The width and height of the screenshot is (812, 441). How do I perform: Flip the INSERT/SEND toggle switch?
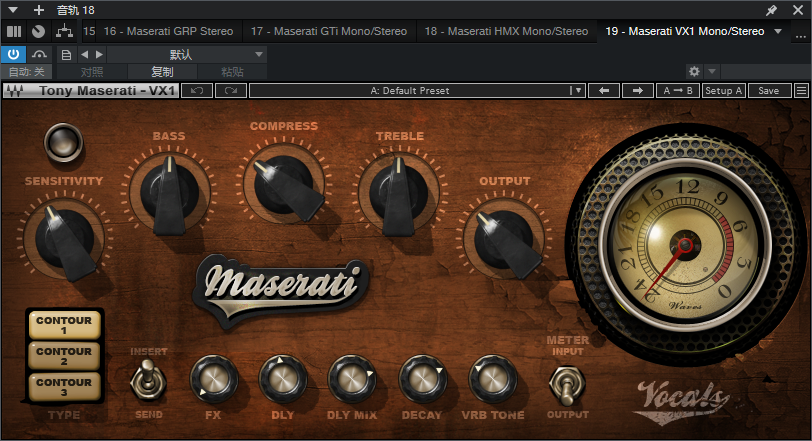pyautogui.click(x=148, y=380)
